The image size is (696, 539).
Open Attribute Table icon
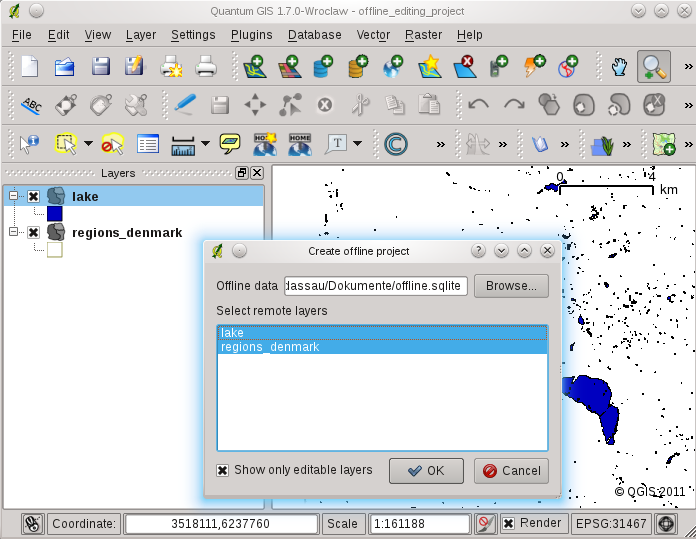point(148,144)
